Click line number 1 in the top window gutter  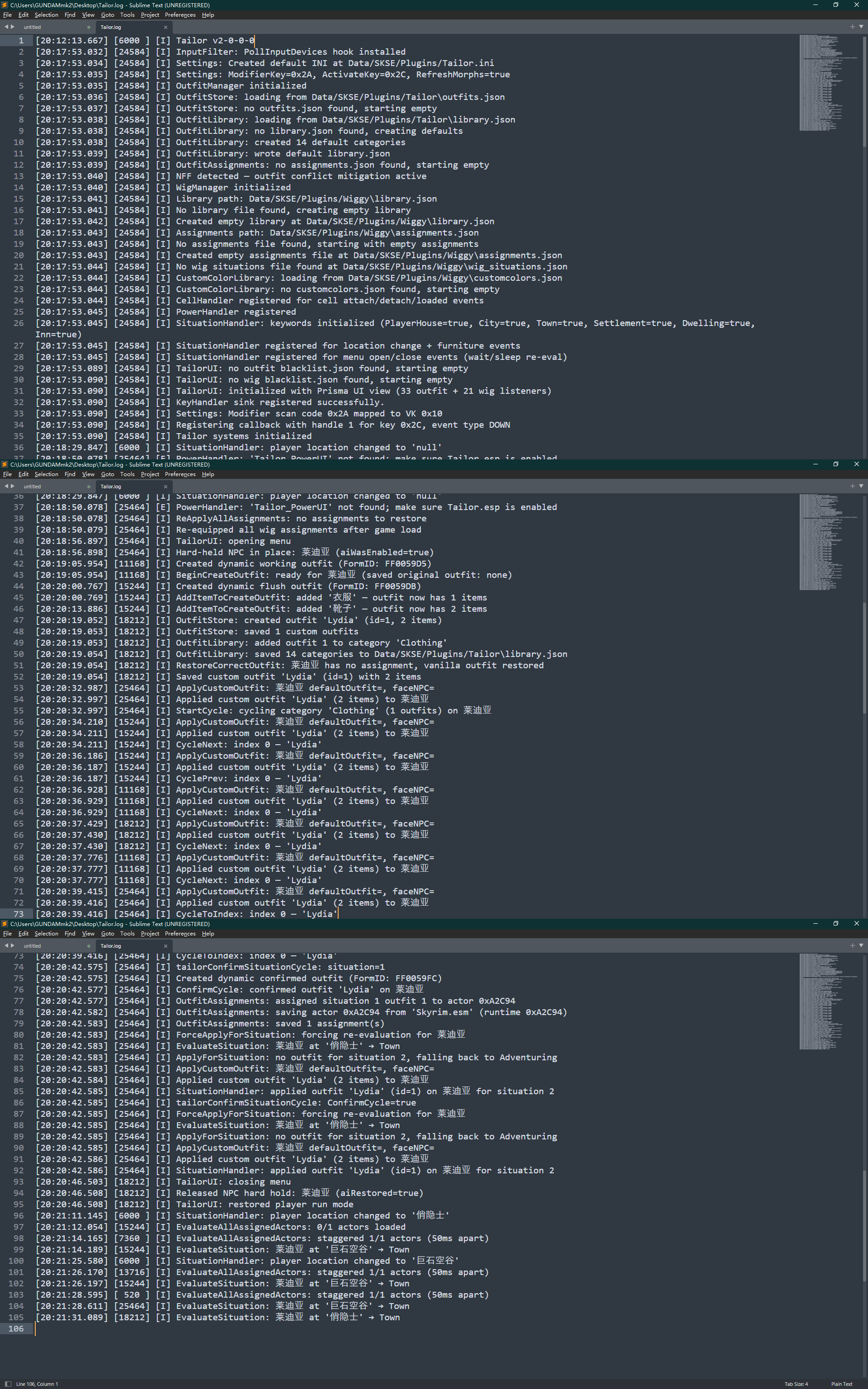point(21,41)
